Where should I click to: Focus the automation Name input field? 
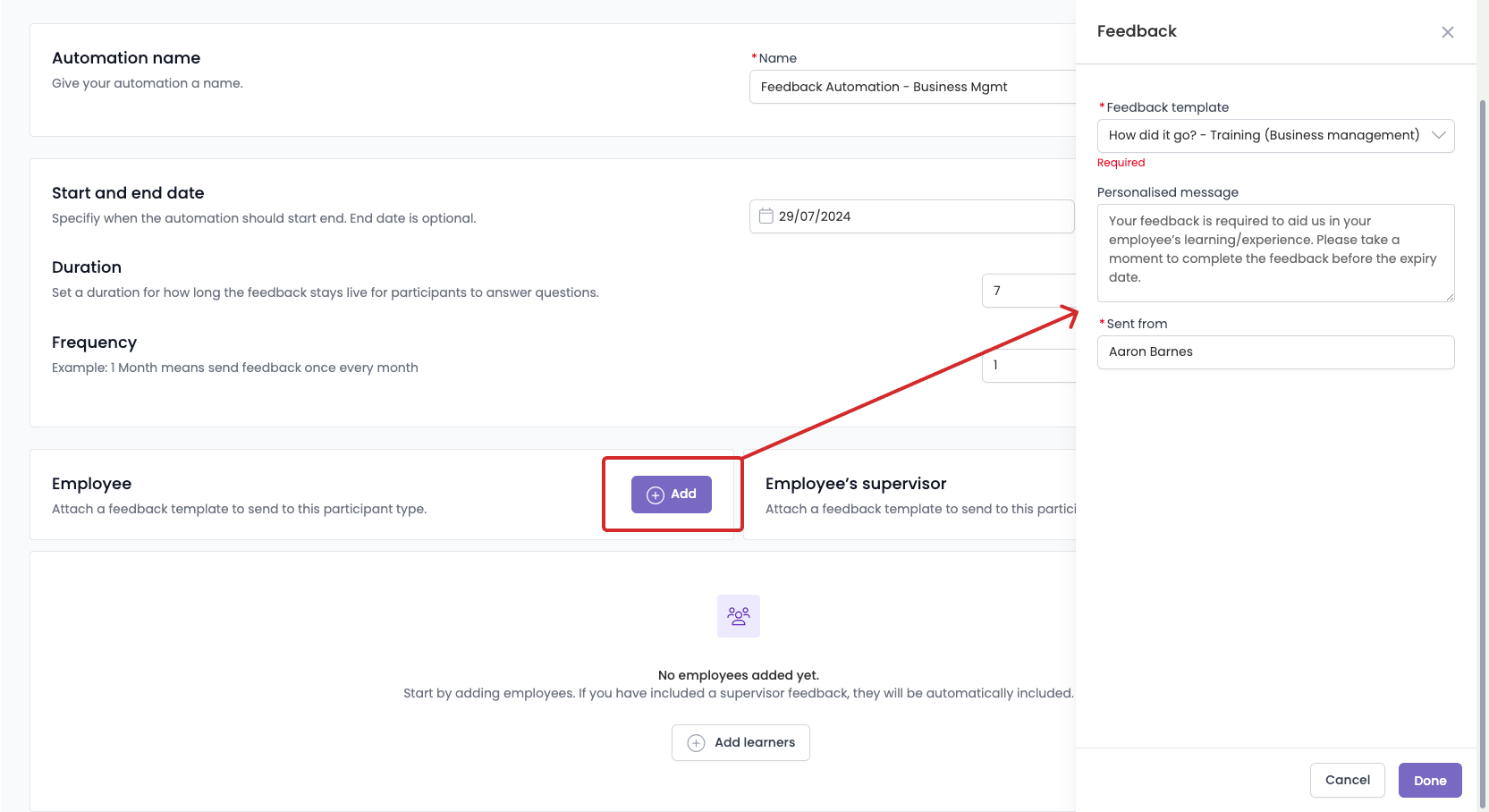(912, 87)
